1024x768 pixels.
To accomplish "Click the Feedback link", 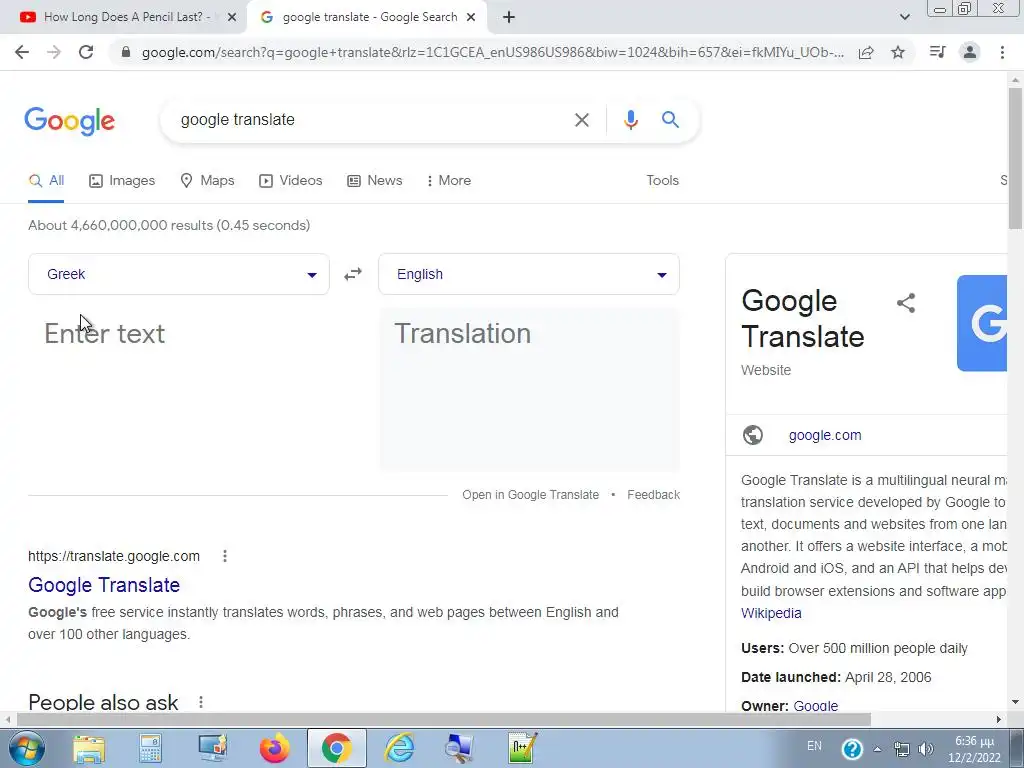I will (653, 495).
